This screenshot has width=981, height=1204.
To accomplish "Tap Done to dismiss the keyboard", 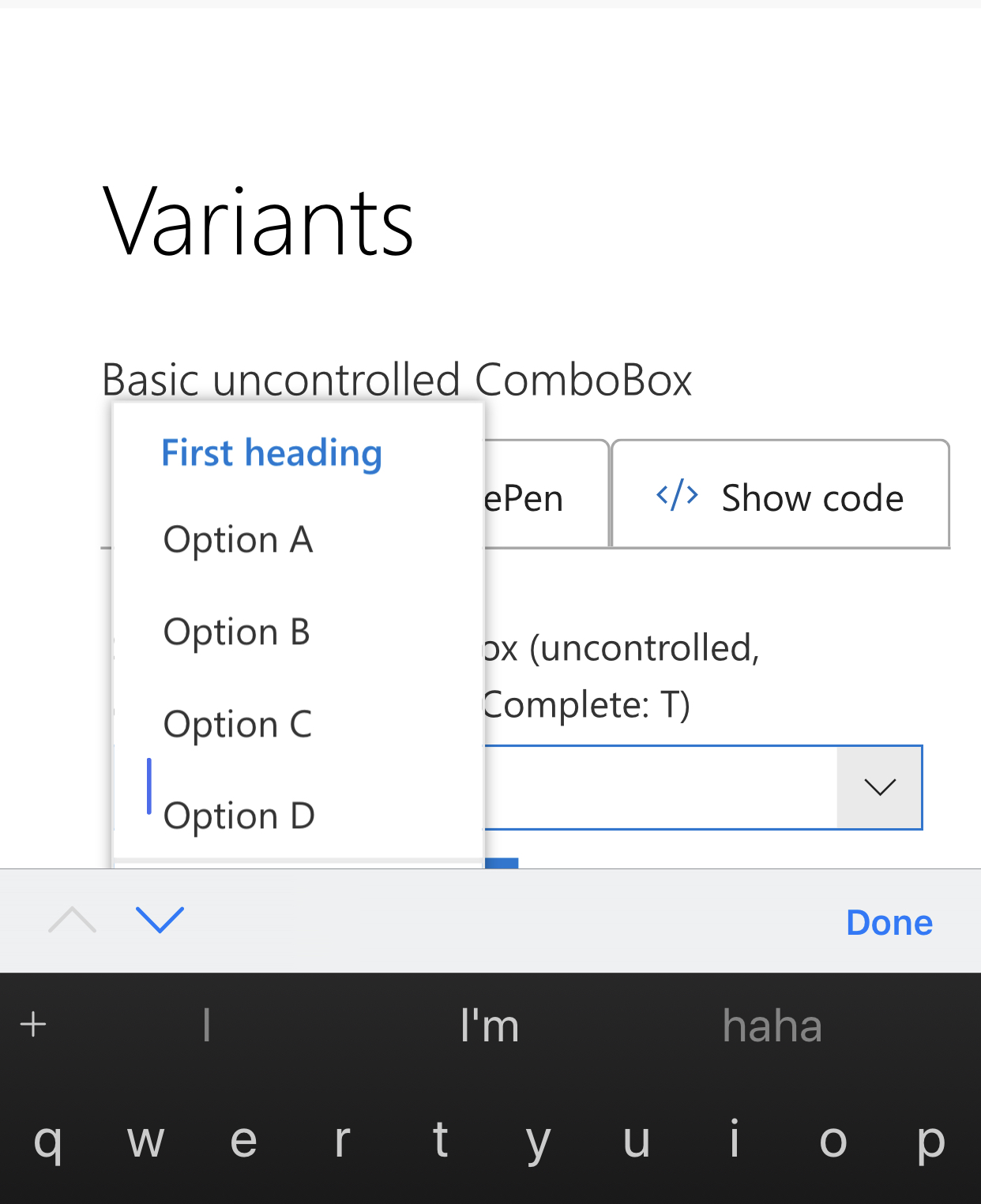I will [889, 921].
